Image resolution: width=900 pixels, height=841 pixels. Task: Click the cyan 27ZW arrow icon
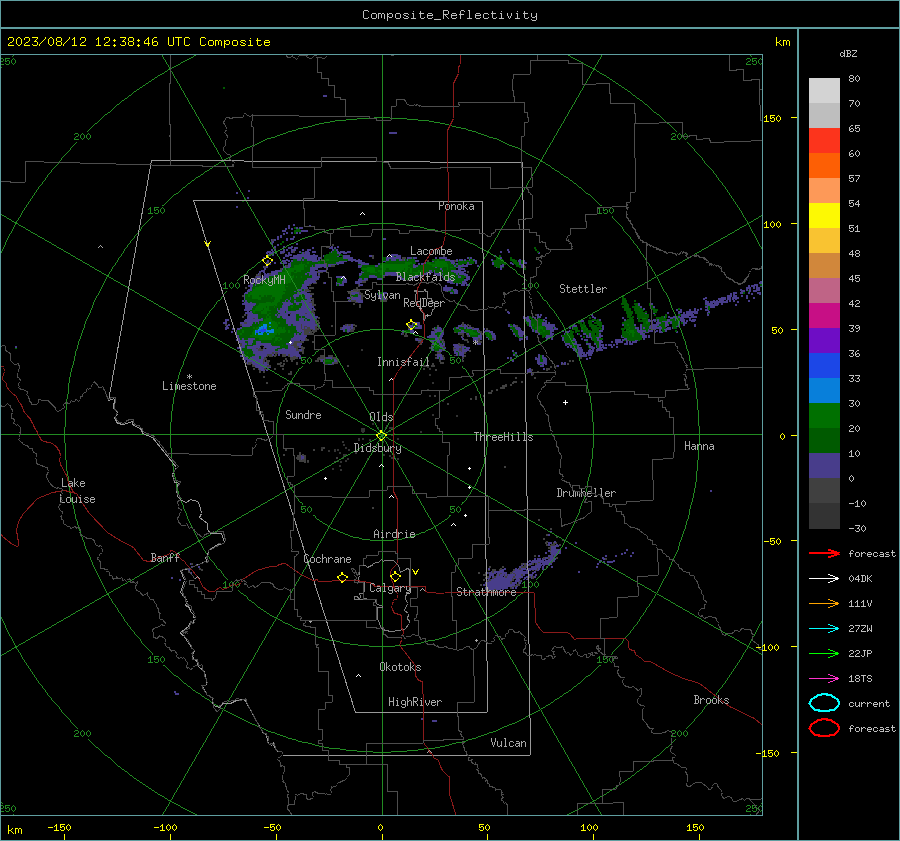click(x=824, y=629)
